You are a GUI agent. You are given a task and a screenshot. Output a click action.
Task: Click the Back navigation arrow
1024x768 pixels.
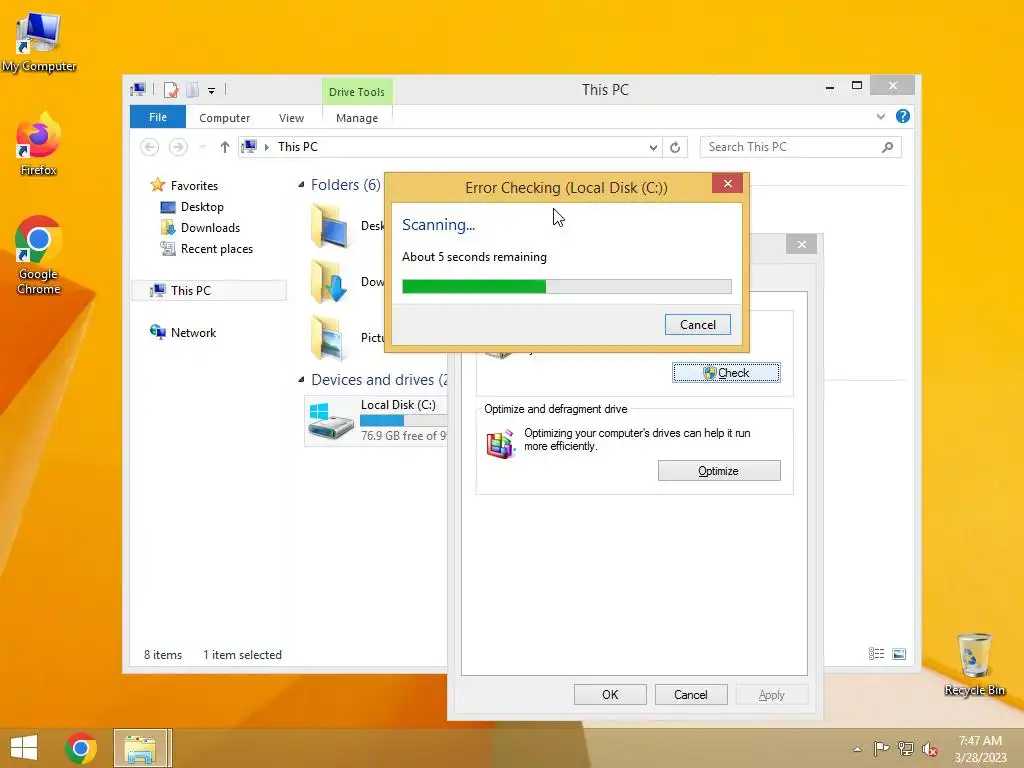click(x=150, y=147)
